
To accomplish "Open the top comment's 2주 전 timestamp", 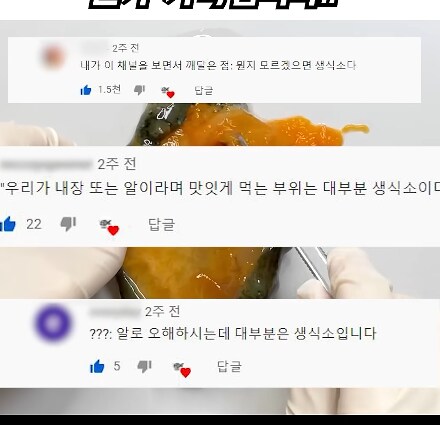I will tap(125, 48).
